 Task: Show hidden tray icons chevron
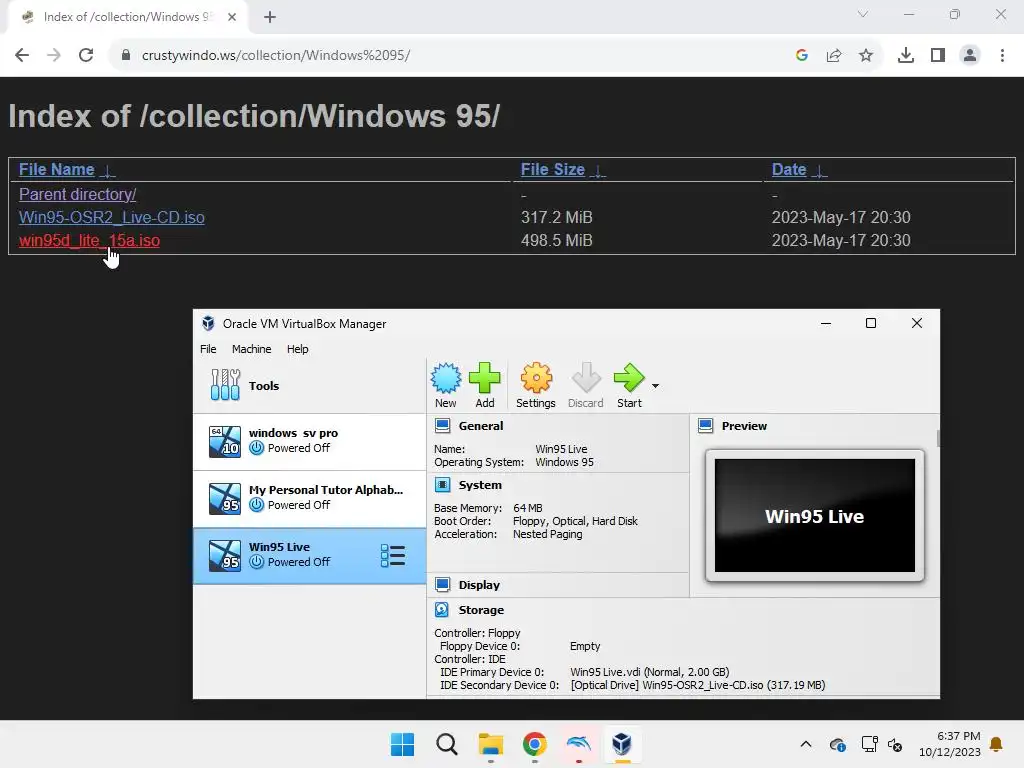(x=806, y=744)
